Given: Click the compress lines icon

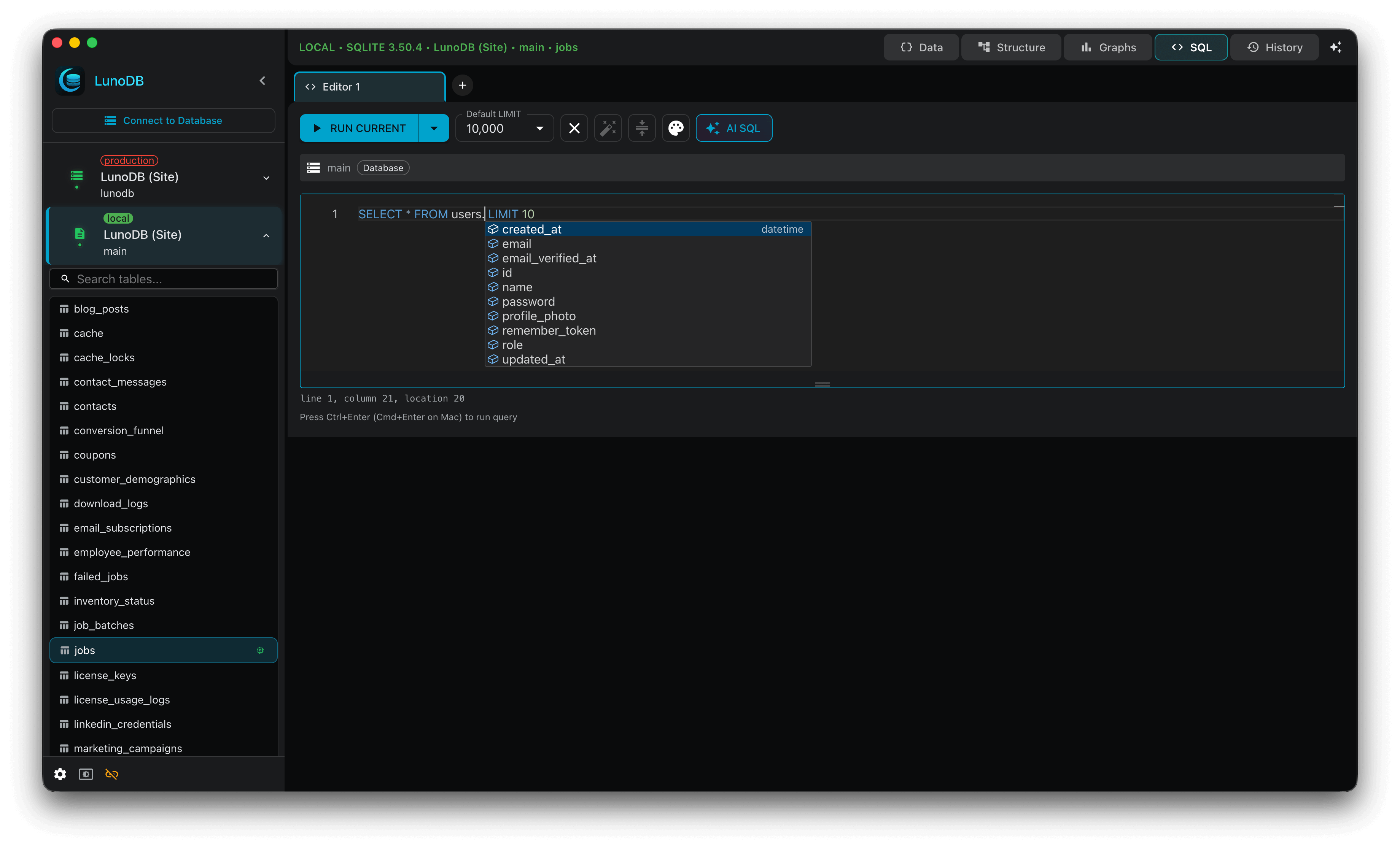Looking at the screenshot, I should (x=642, y=129).
